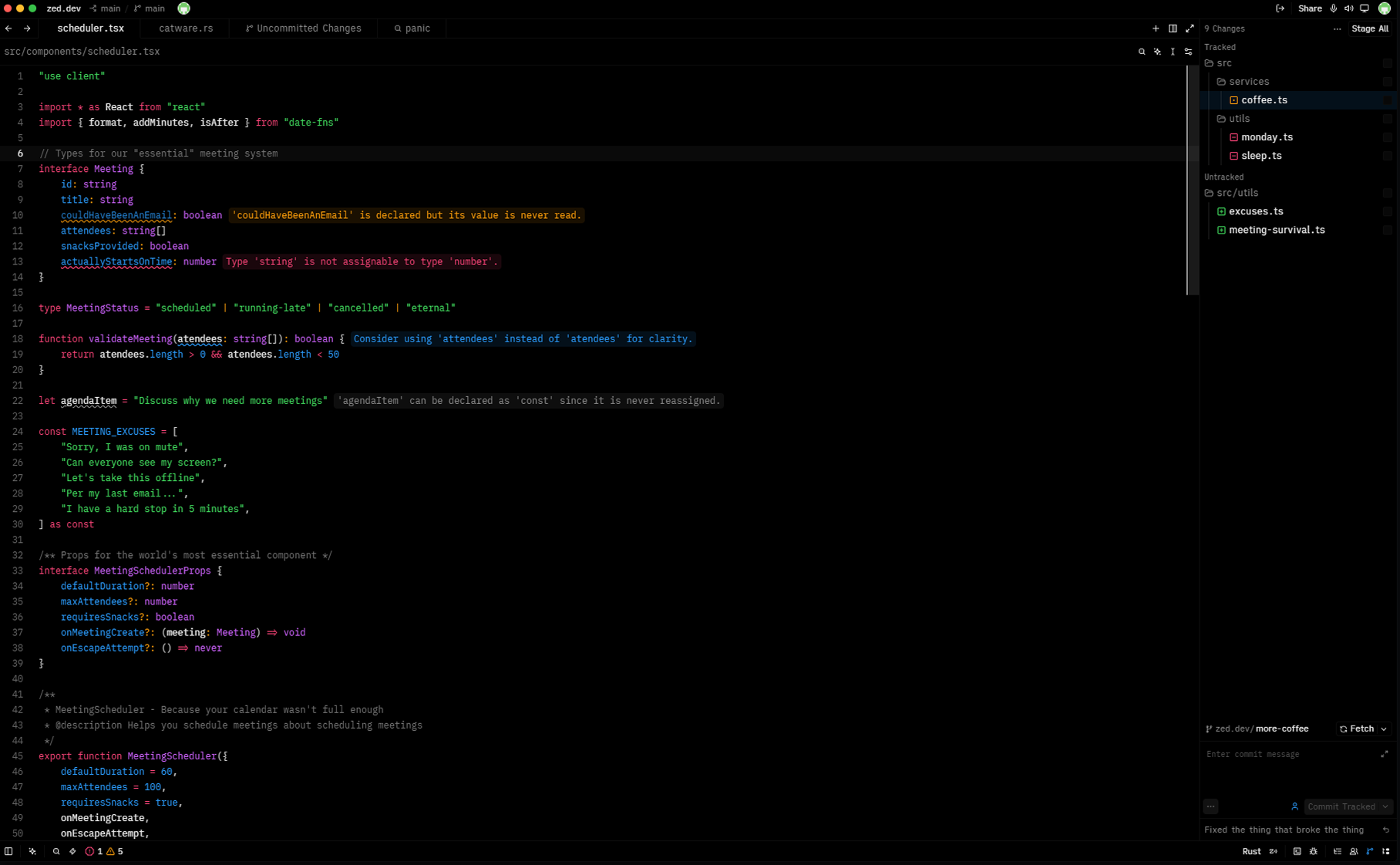1400x865 pixels.
Task: Open the agent panel sparkle icon in status bar
Action: click(x=32, y=851)
